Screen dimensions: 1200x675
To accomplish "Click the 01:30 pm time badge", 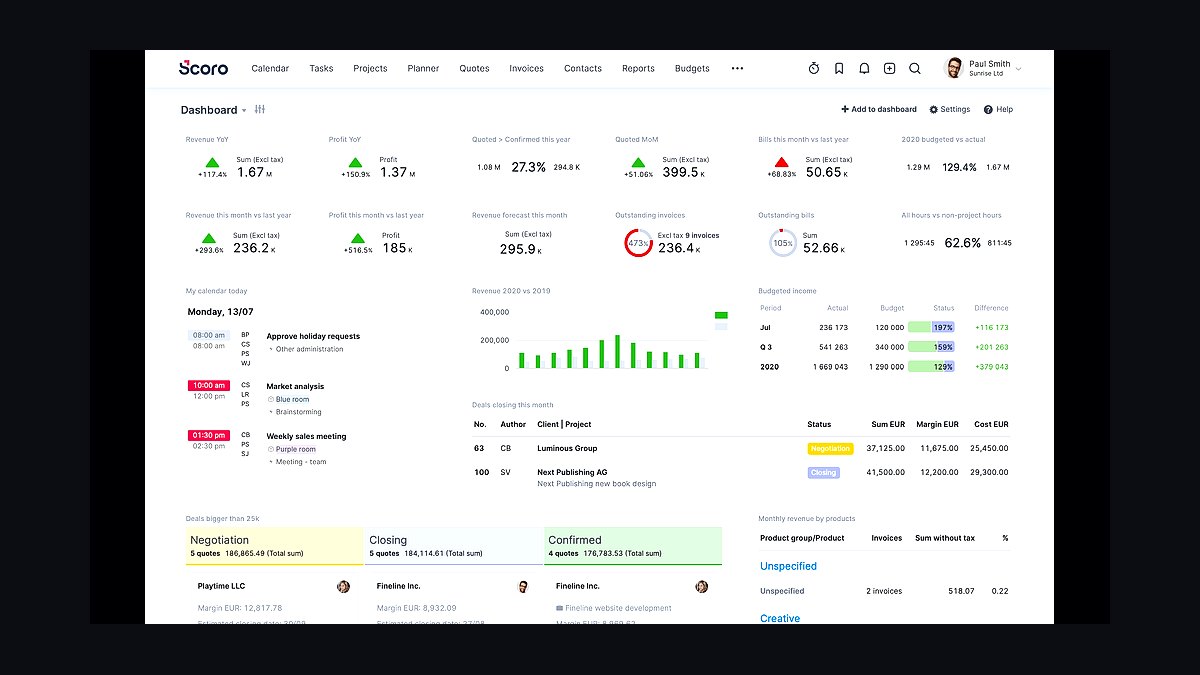I will tap(209, 435).
